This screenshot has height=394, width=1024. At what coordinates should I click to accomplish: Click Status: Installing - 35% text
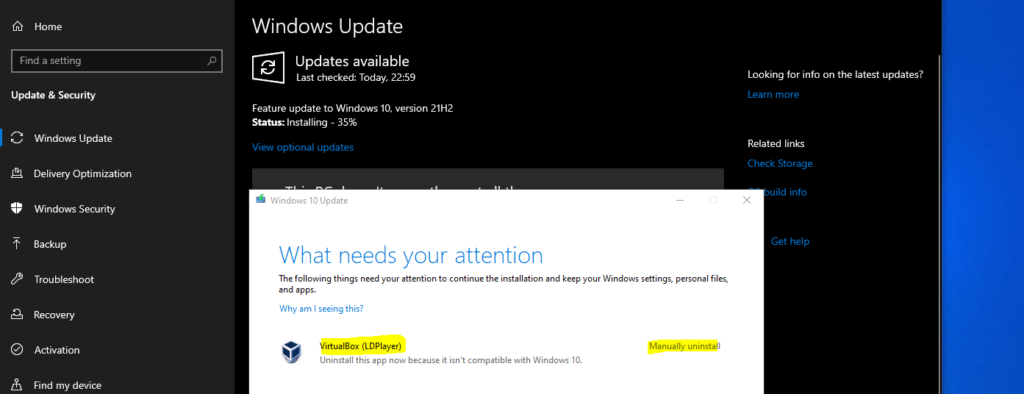pos(304,122)
